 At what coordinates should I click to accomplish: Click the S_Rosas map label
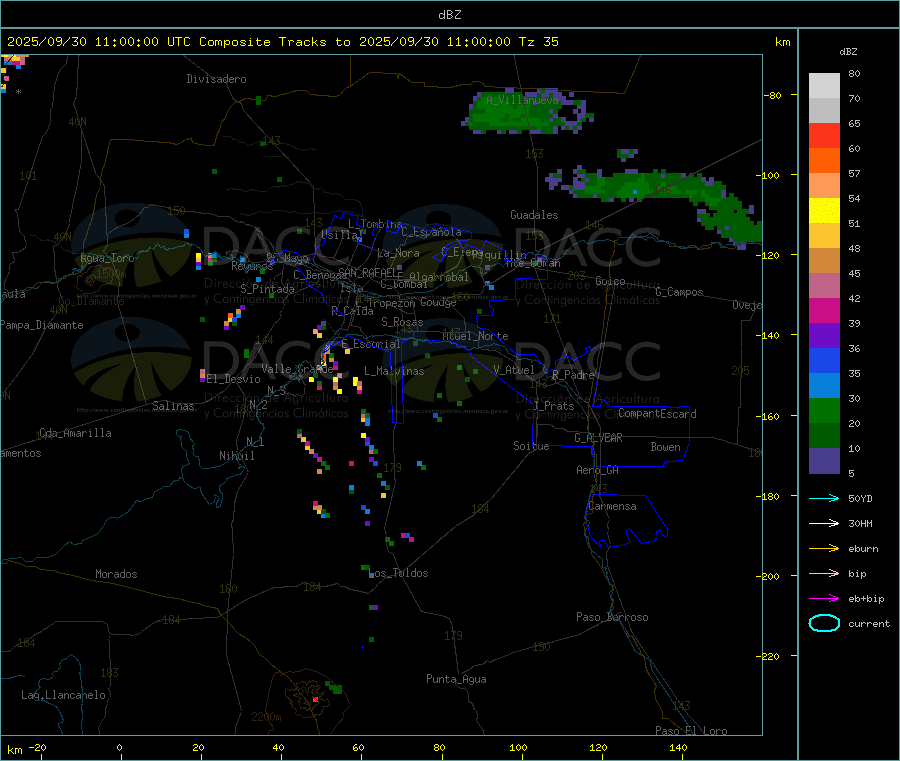pyautogui.click(x=402, y=322)
